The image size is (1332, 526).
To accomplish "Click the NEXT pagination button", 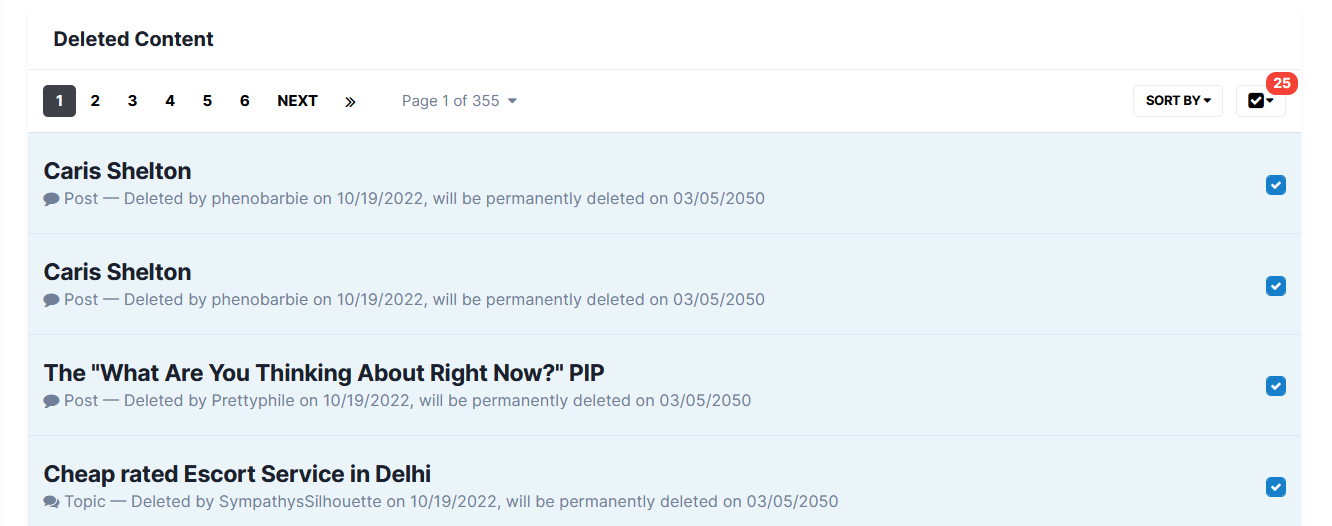I will click(x=297, y=101).
